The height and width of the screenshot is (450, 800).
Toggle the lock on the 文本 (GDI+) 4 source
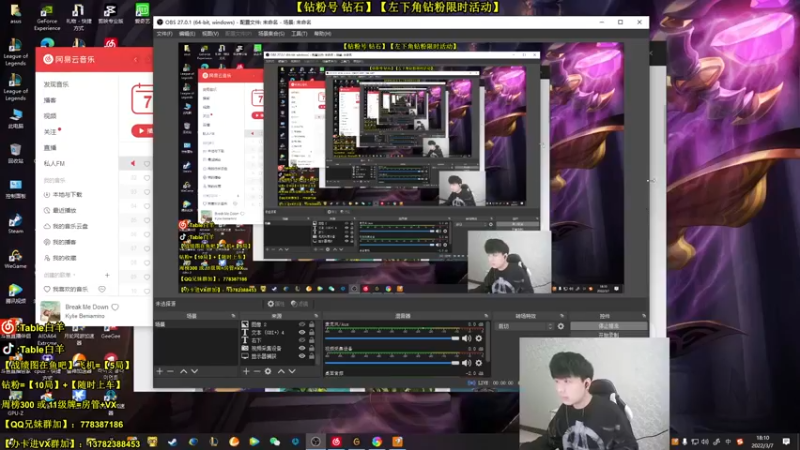pos(312,332)
